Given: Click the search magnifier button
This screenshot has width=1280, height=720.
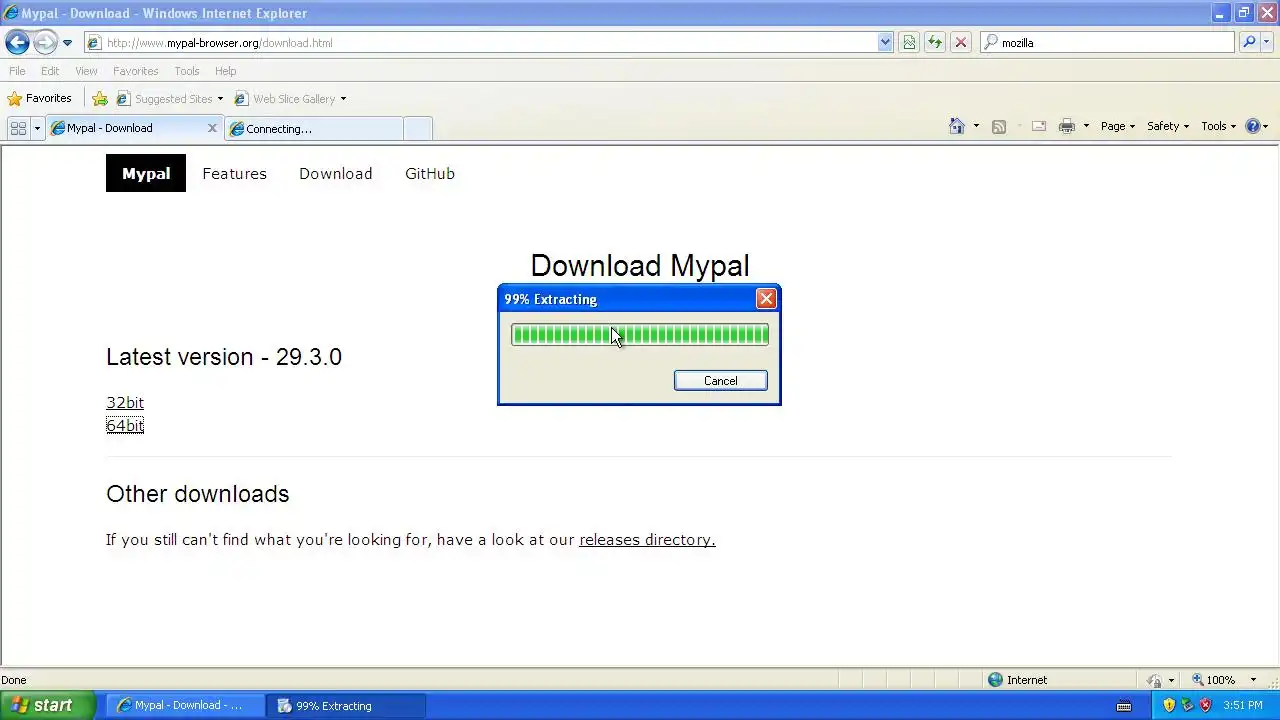Looking at the screenshot, I should click(x=1249, y=43).
